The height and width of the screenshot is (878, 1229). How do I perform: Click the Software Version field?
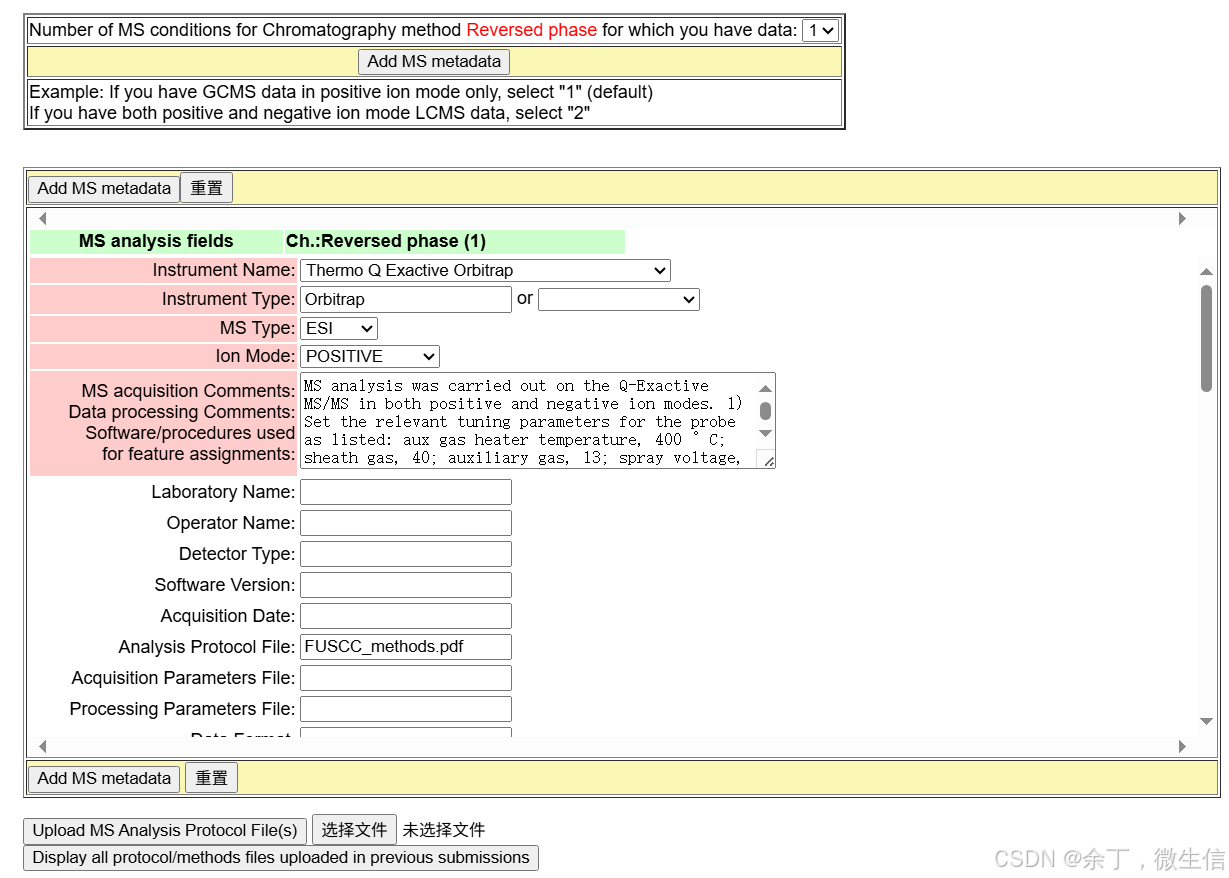[406, 585]
